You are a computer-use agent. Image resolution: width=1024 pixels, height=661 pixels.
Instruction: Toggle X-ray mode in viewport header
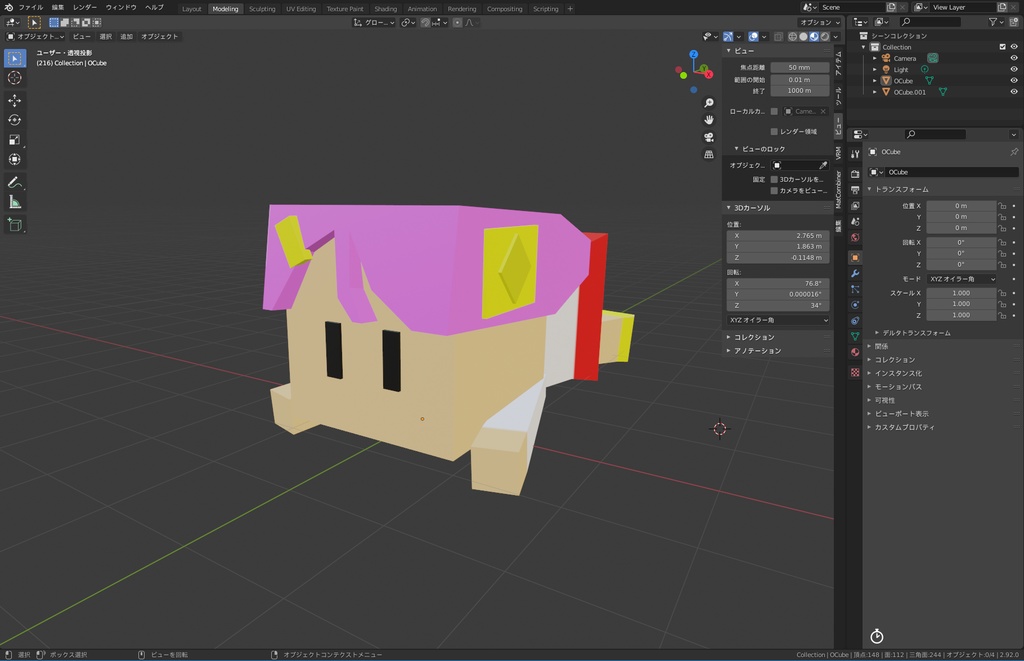(778, 37)
